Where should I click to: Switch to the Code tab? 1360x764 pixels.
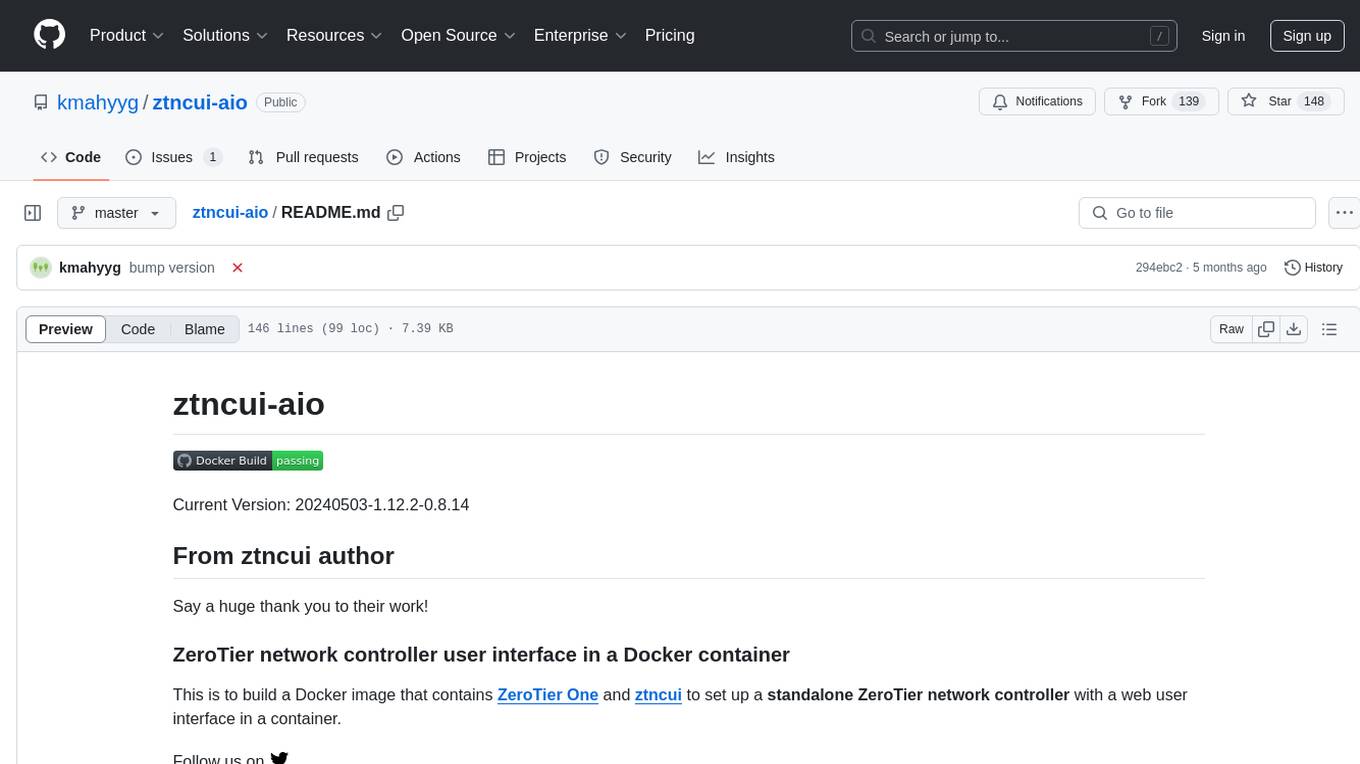click(x=71, y=157)
